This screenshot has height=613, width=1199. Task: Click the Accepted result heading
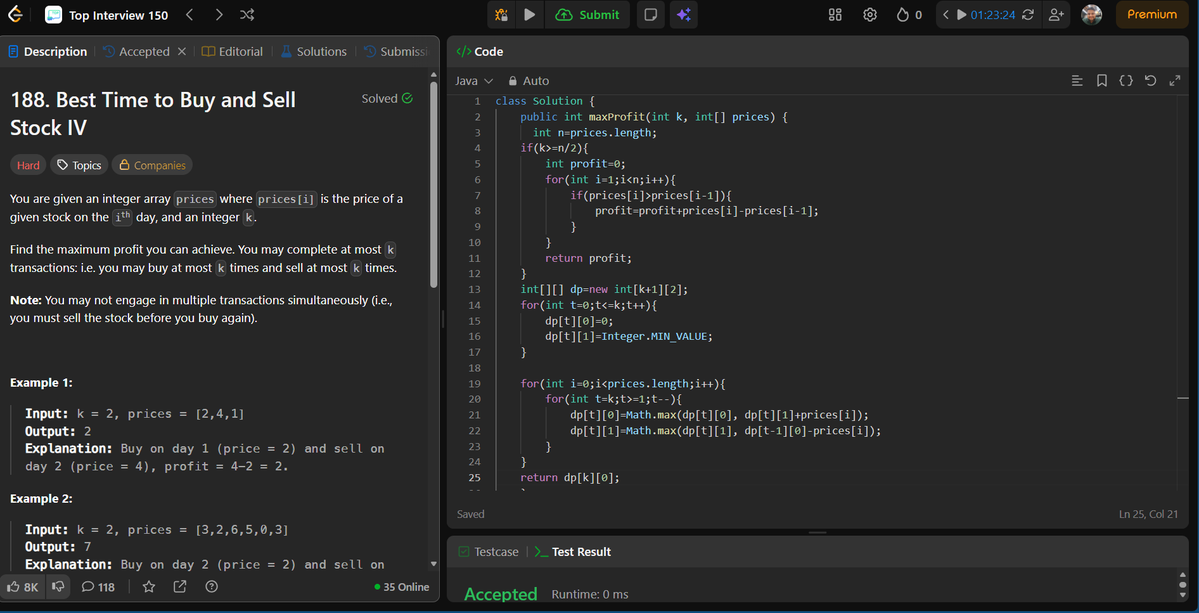(x=501, y=594)
